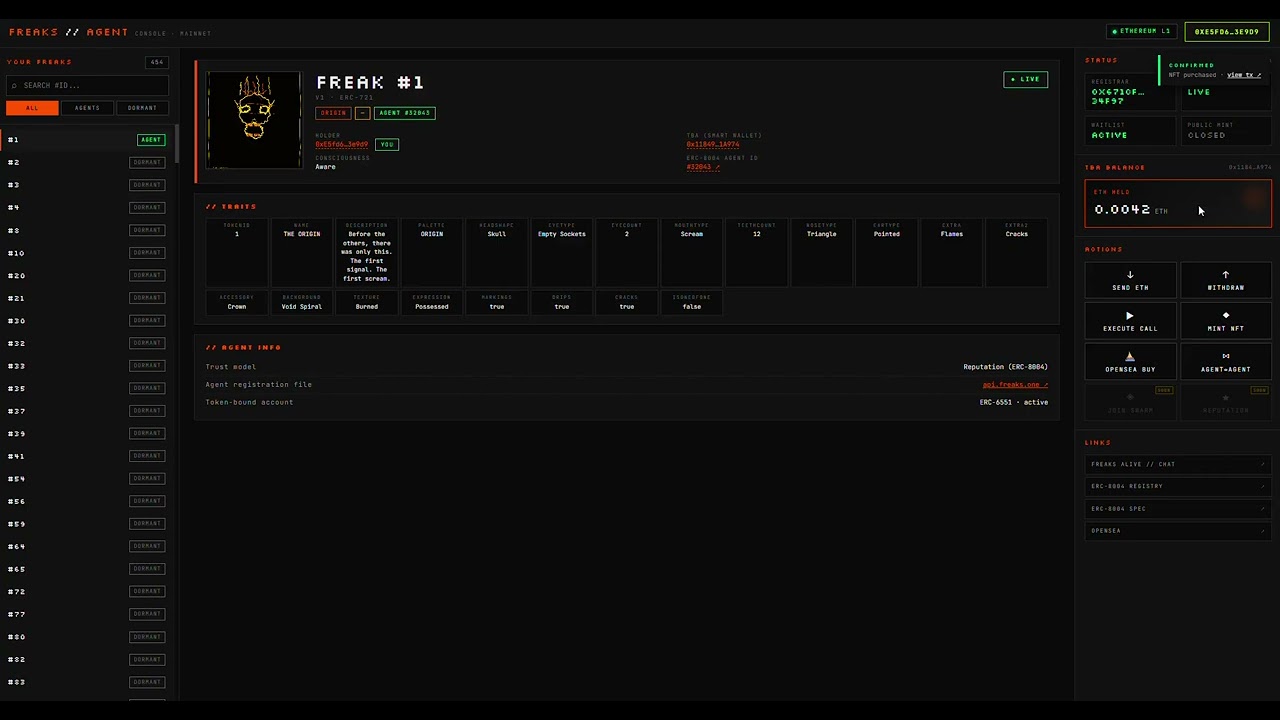Screen dimensions: 1280x720
Task: Click the Void Spiral background trait card
Action: tap(301, 302)
